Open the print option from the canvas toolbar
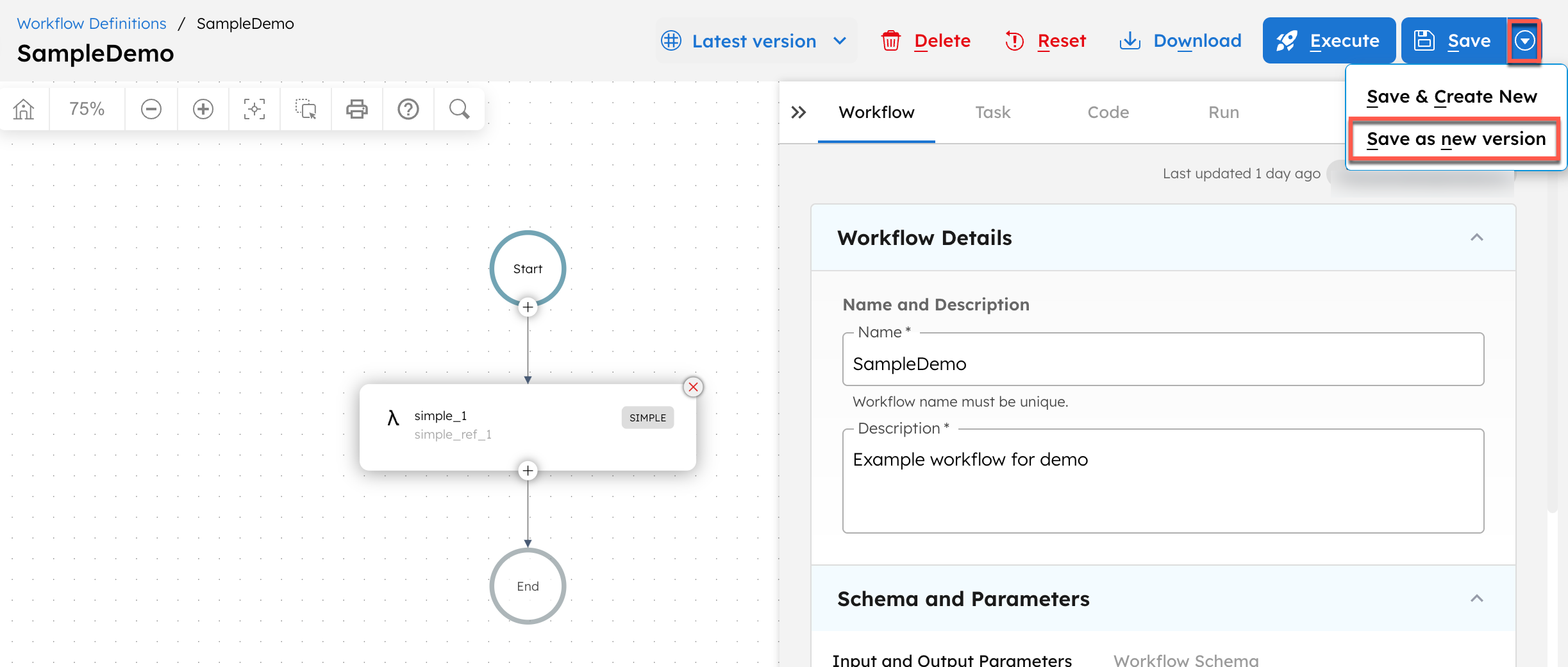Viewport: 1568px width, 667px height. [357, 108]
